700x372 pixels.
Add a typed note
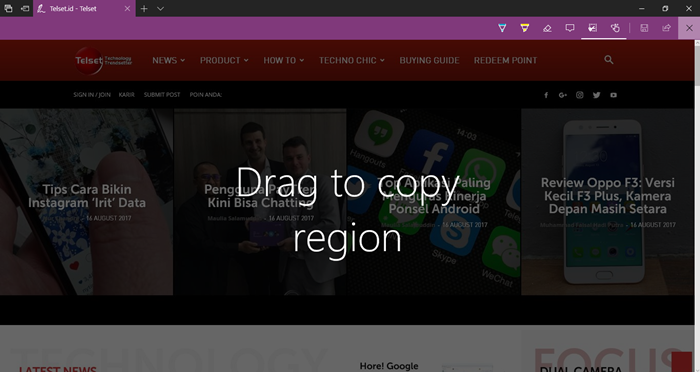pyautogui.click(x=570, y=28)
